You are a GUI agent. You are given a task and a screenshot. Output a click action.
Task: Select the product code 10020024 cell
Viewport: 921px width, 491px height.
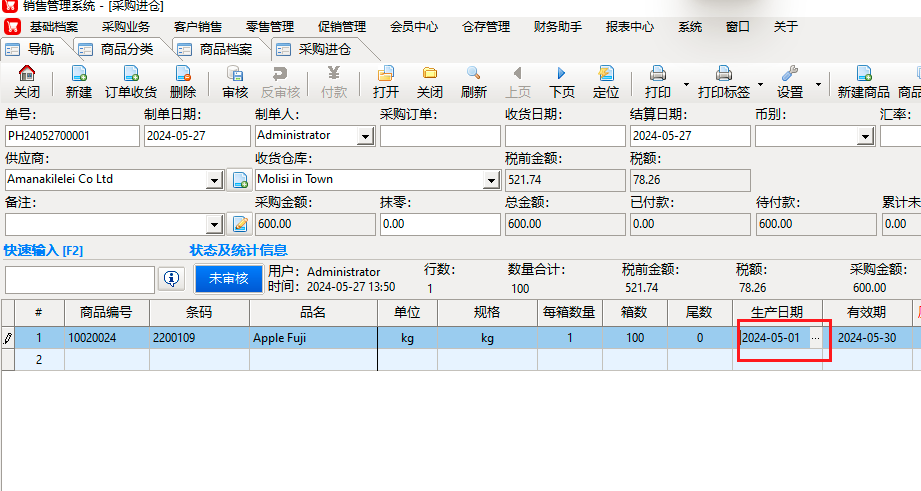[x=107, y=338]
